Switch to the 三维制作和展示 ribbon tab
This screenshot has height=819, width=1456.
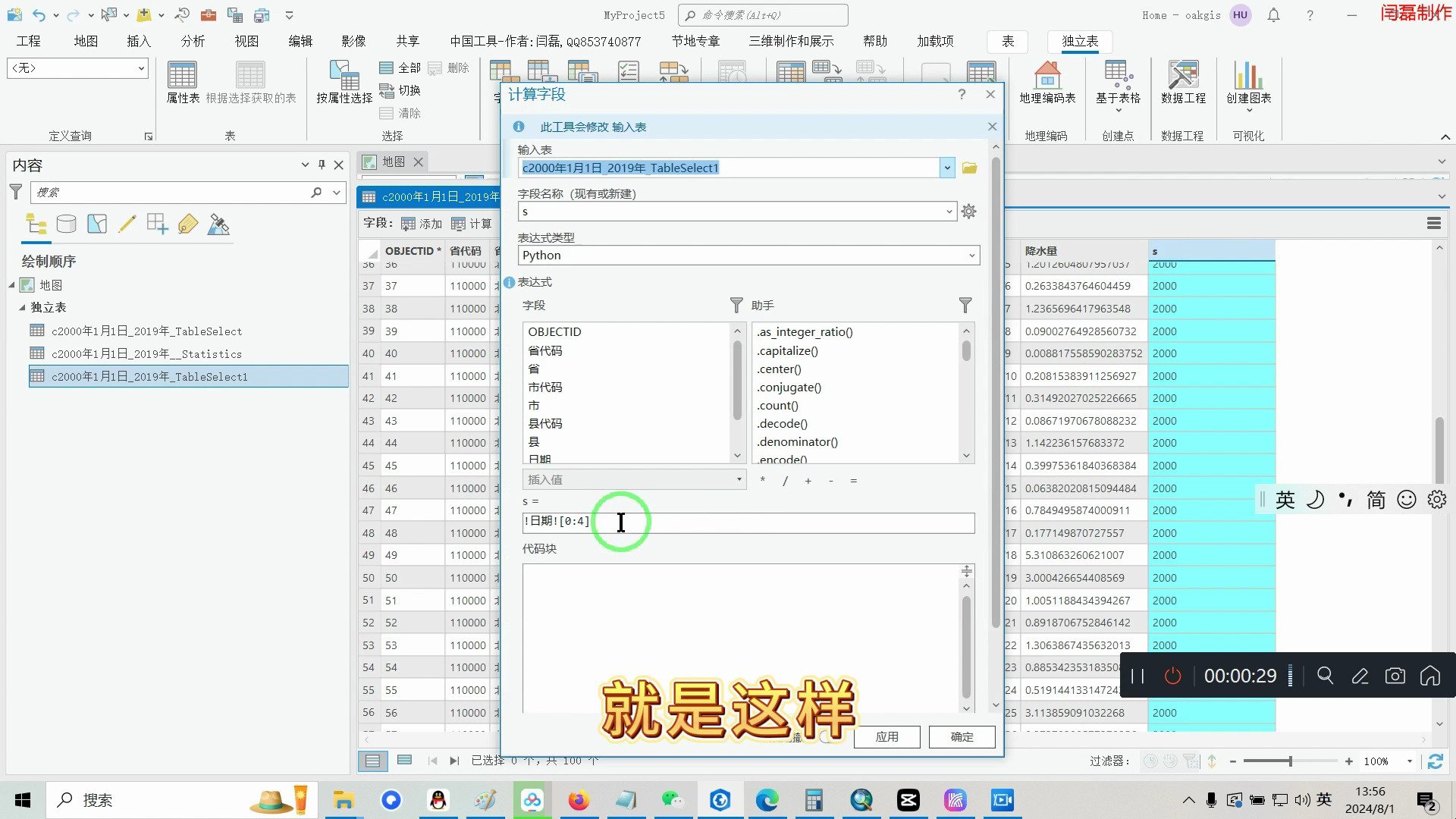(x=791, y=41)
